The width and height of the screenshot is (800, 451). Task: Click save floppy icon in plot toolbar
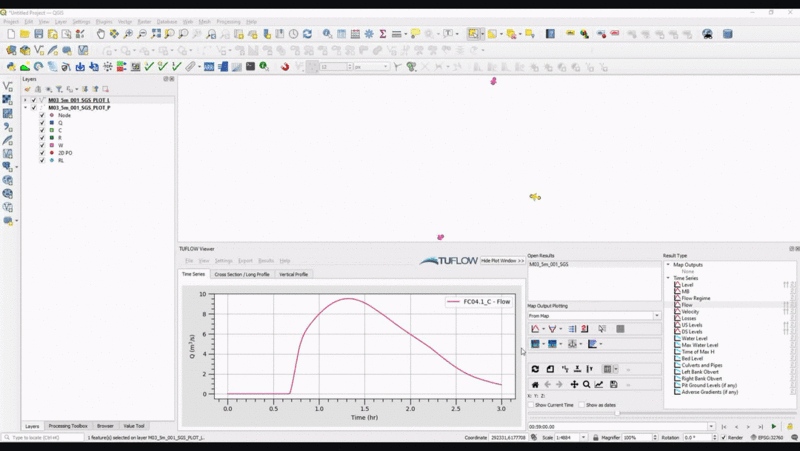[x=613, y=384]
